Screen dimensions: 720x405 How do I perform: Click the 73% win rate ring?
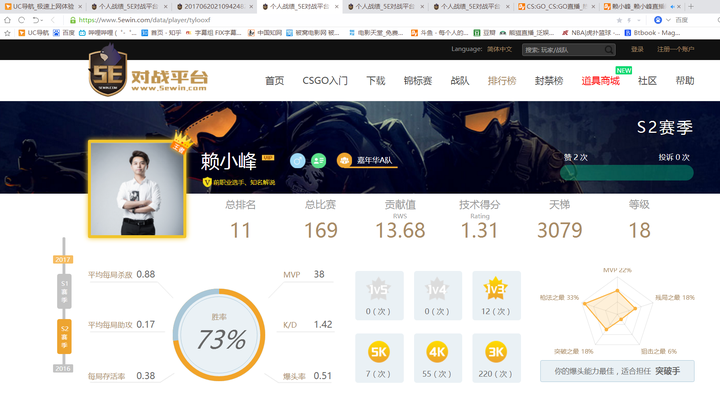219,335
